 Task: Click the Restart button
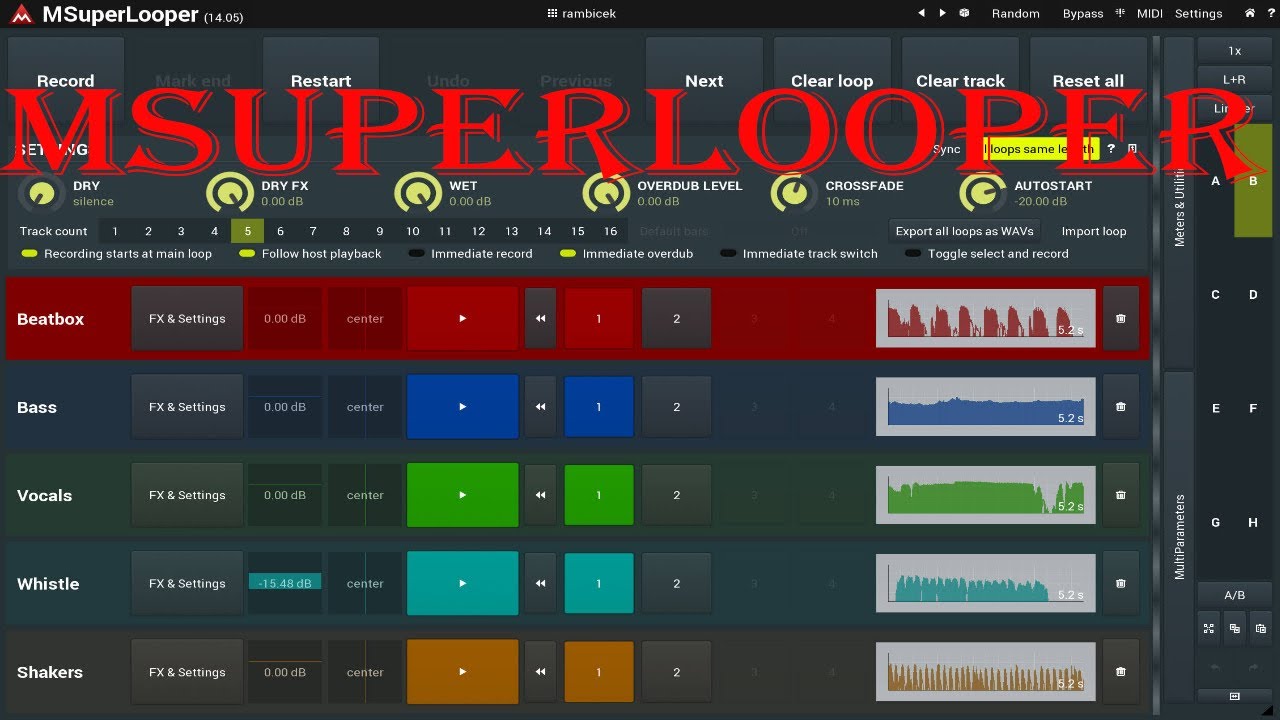tap(321, 81)
